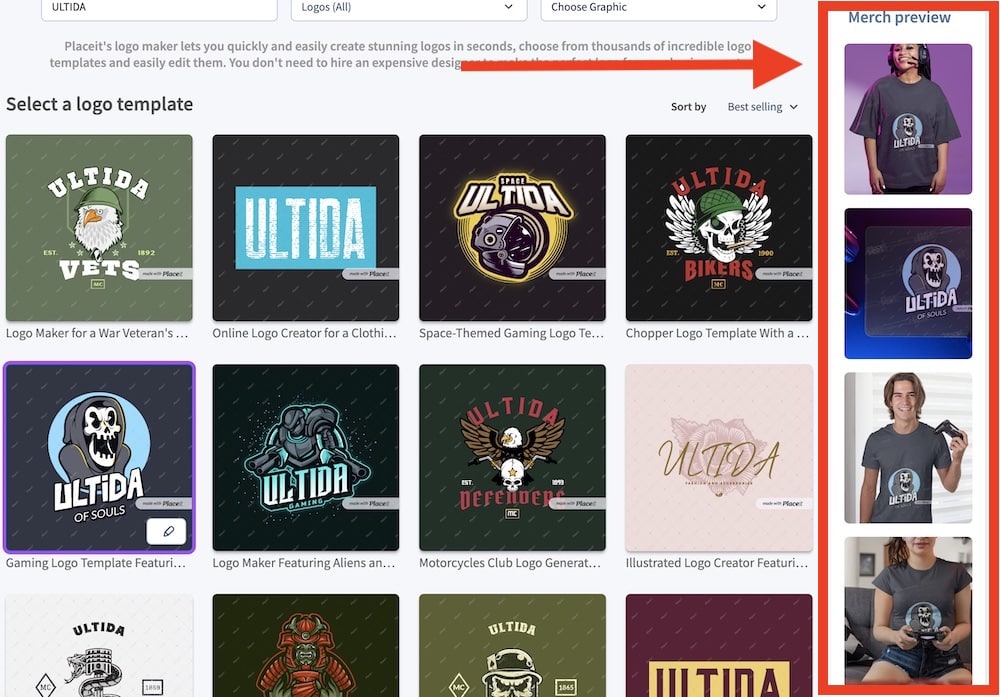Select the white snake piston ULTIDA logo template
The width and height of the screenshot is (1000, 697).
pos(99,645)
